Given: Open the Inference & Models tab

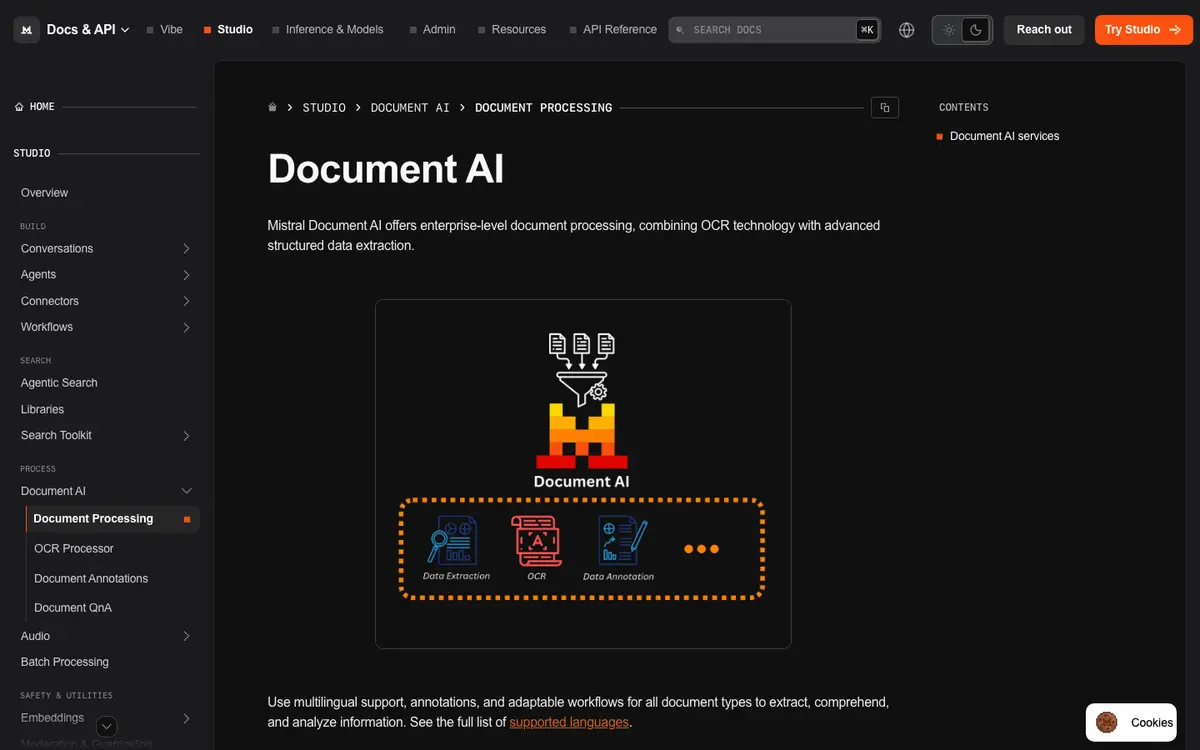Looking at the screenshot, I should point(328,30).
